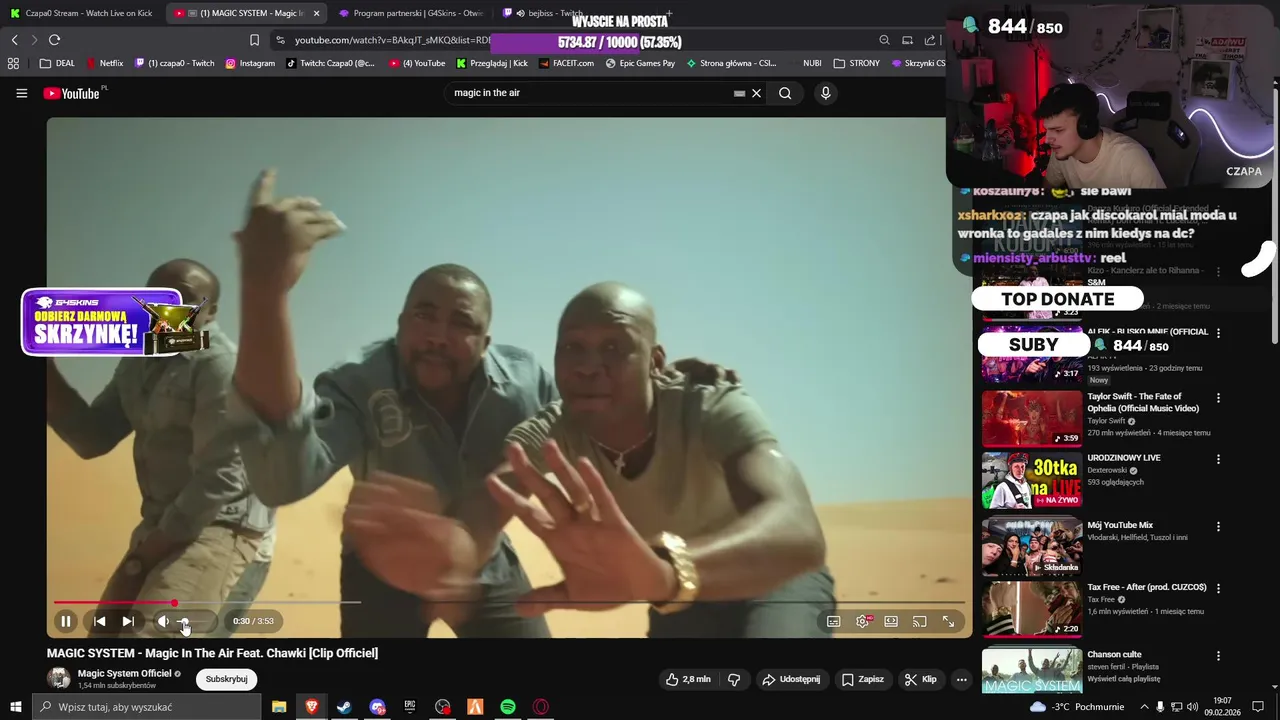1280x720 pixels.
Task: Open options for Chanson culte playlist
Action: [1218, 656]
